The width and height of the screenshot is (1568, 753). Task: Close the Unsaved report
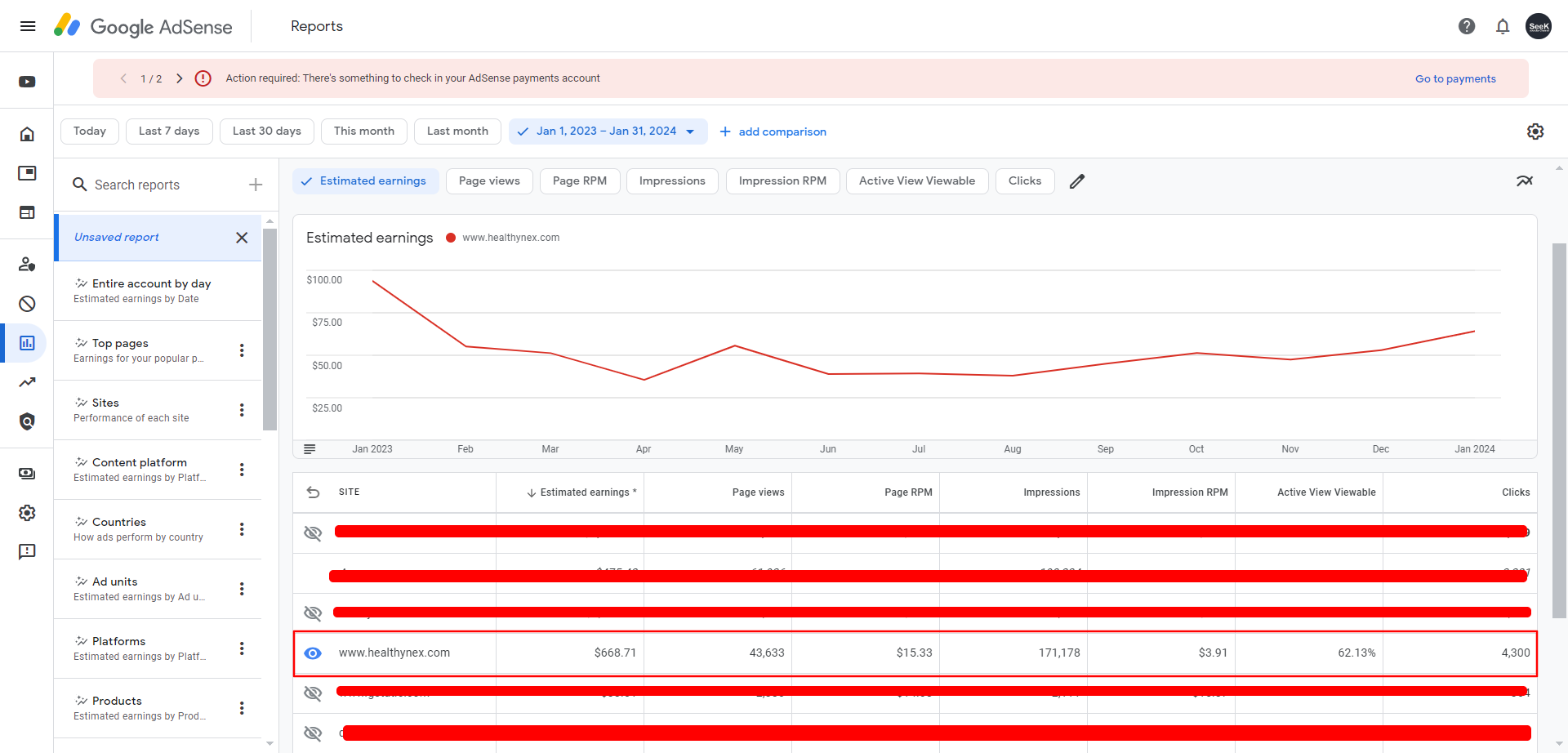click(242, 238)
